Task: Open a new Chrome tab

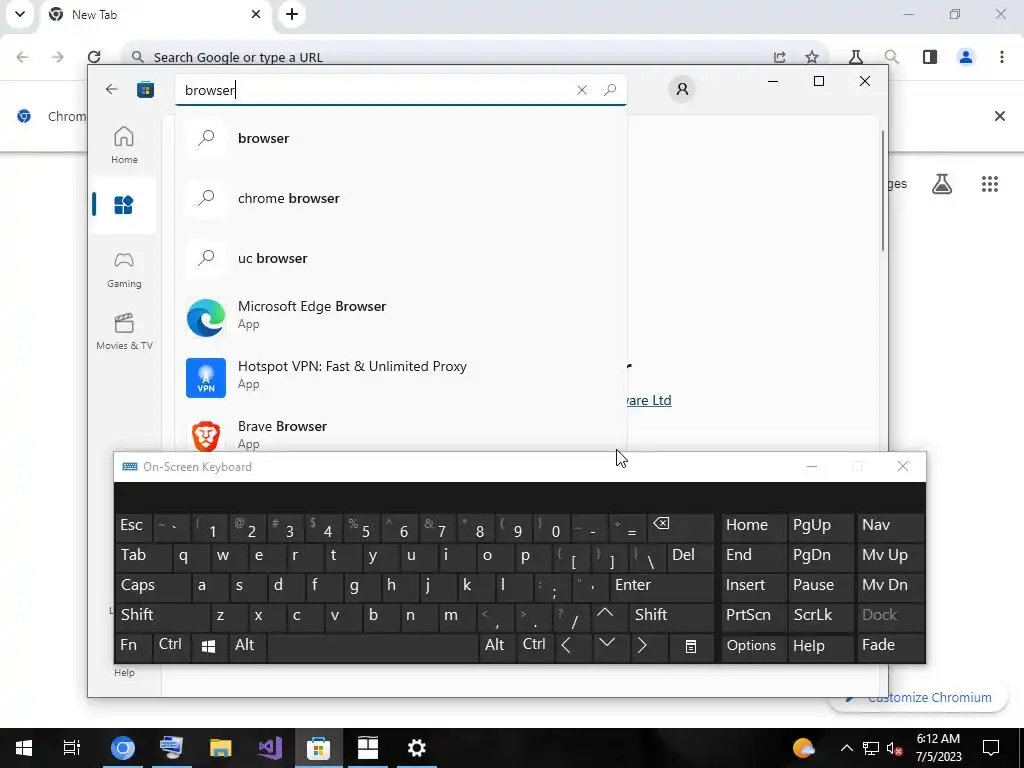Action: [292, 14]
